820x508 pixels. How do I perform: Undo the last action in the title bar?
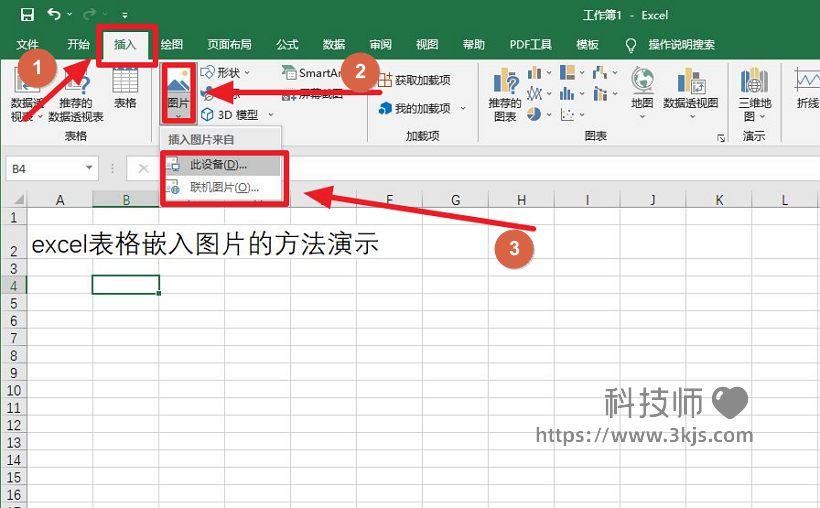[x=54, y=14]
